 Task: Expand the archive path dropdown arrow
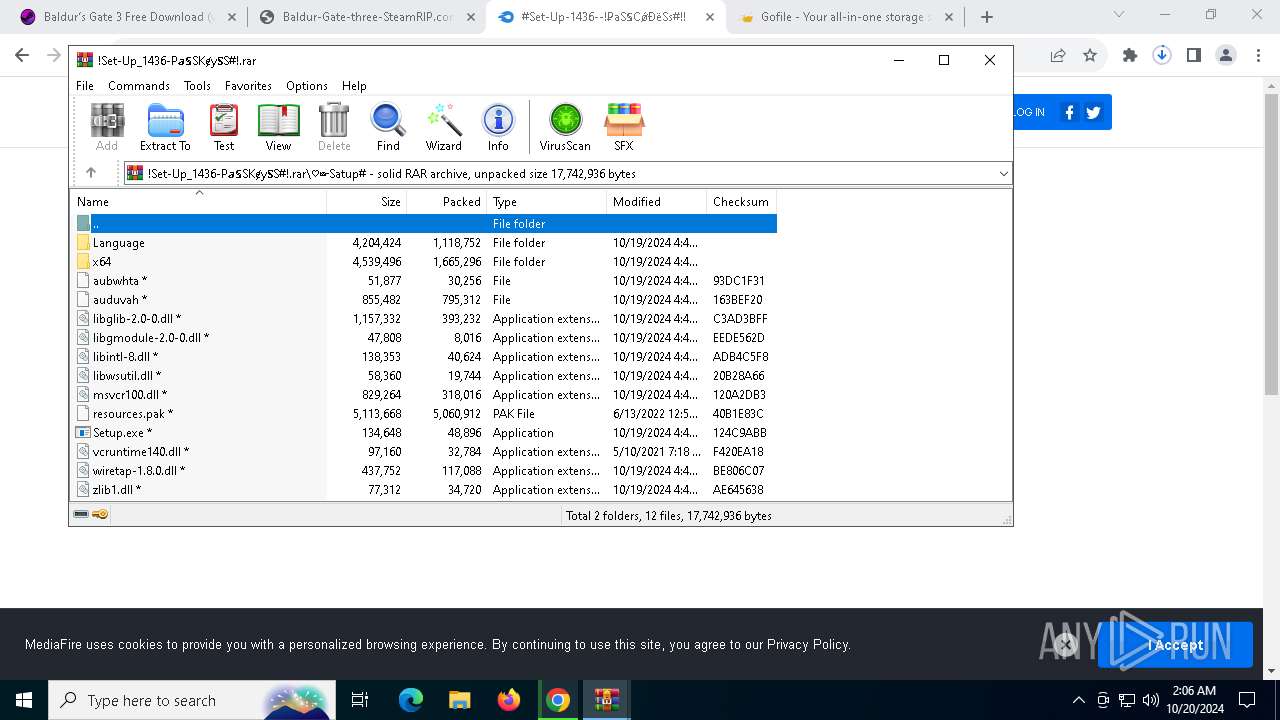coord(1003,174)
